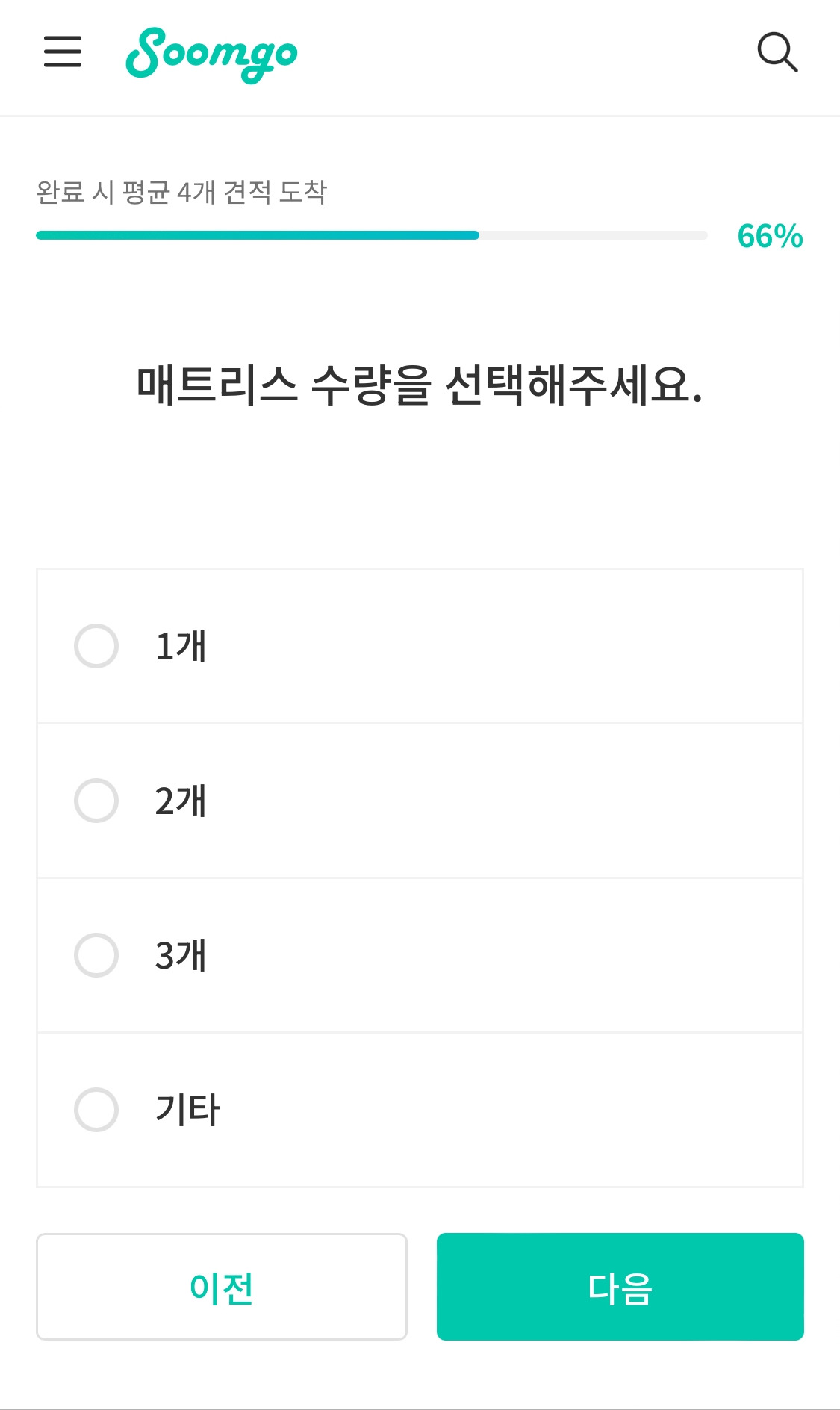The width and height of the screenshot is (840, 1410).
Task: Choose the 기타 option row
Action: click(478, 1110)
